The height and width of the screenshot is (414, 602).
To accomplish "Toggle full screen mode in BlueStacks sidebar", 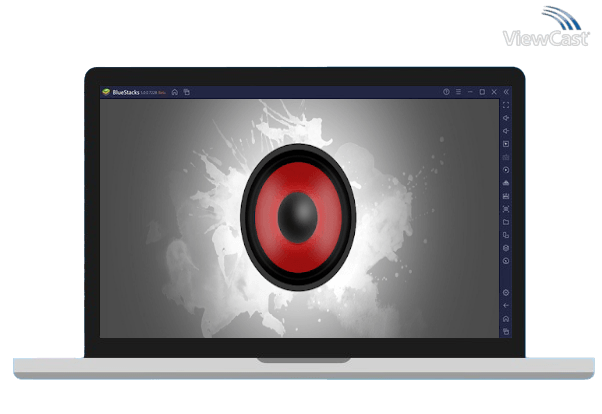I will (x=506, y=105).
